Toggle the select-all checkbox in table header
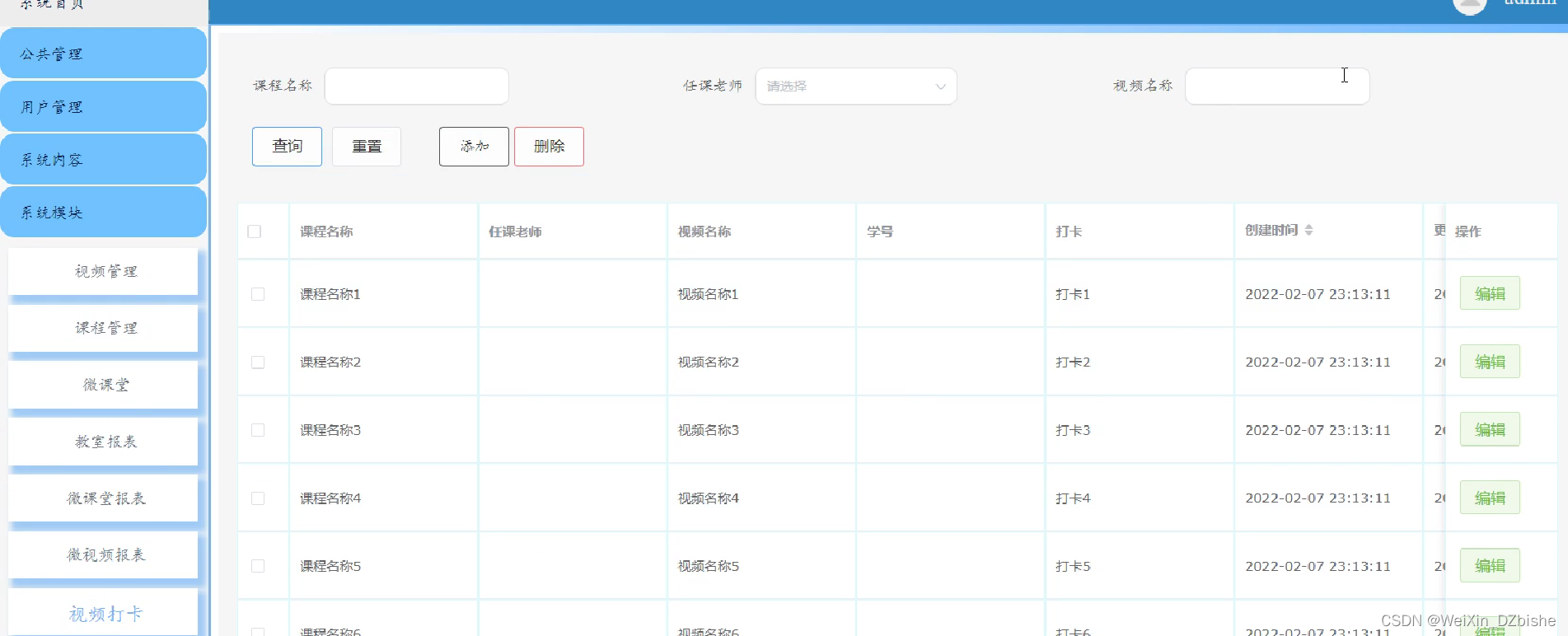The width and height of the screenshot is (1568, 636). [255, 231]
